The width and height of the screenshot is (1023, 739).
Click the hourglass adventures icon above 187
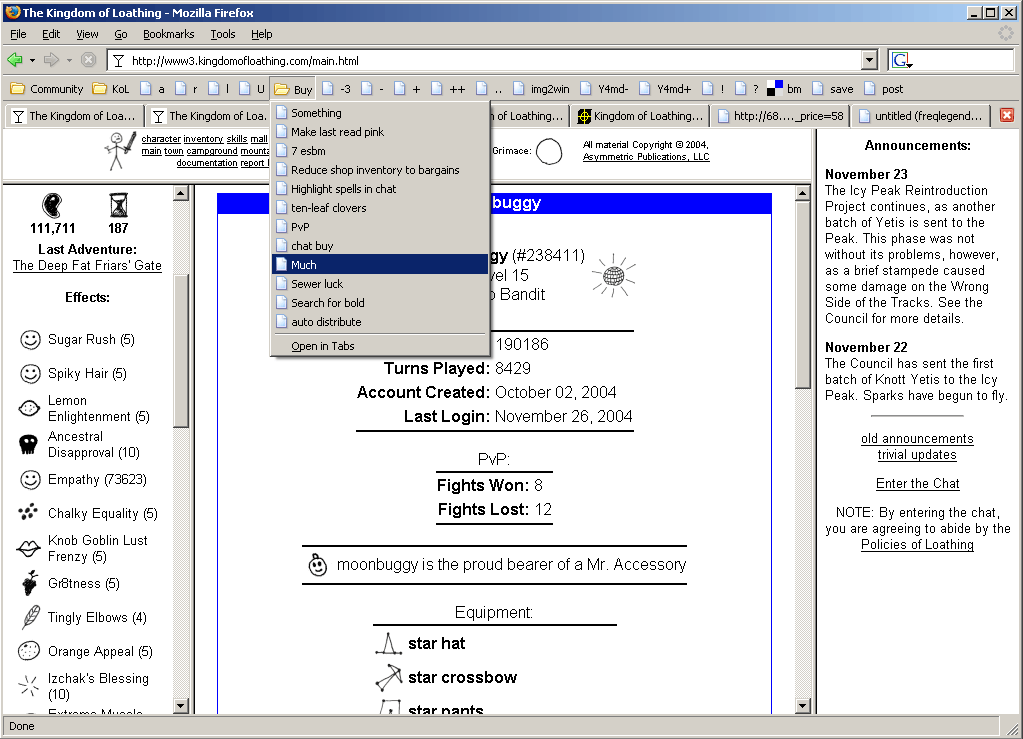118,205
